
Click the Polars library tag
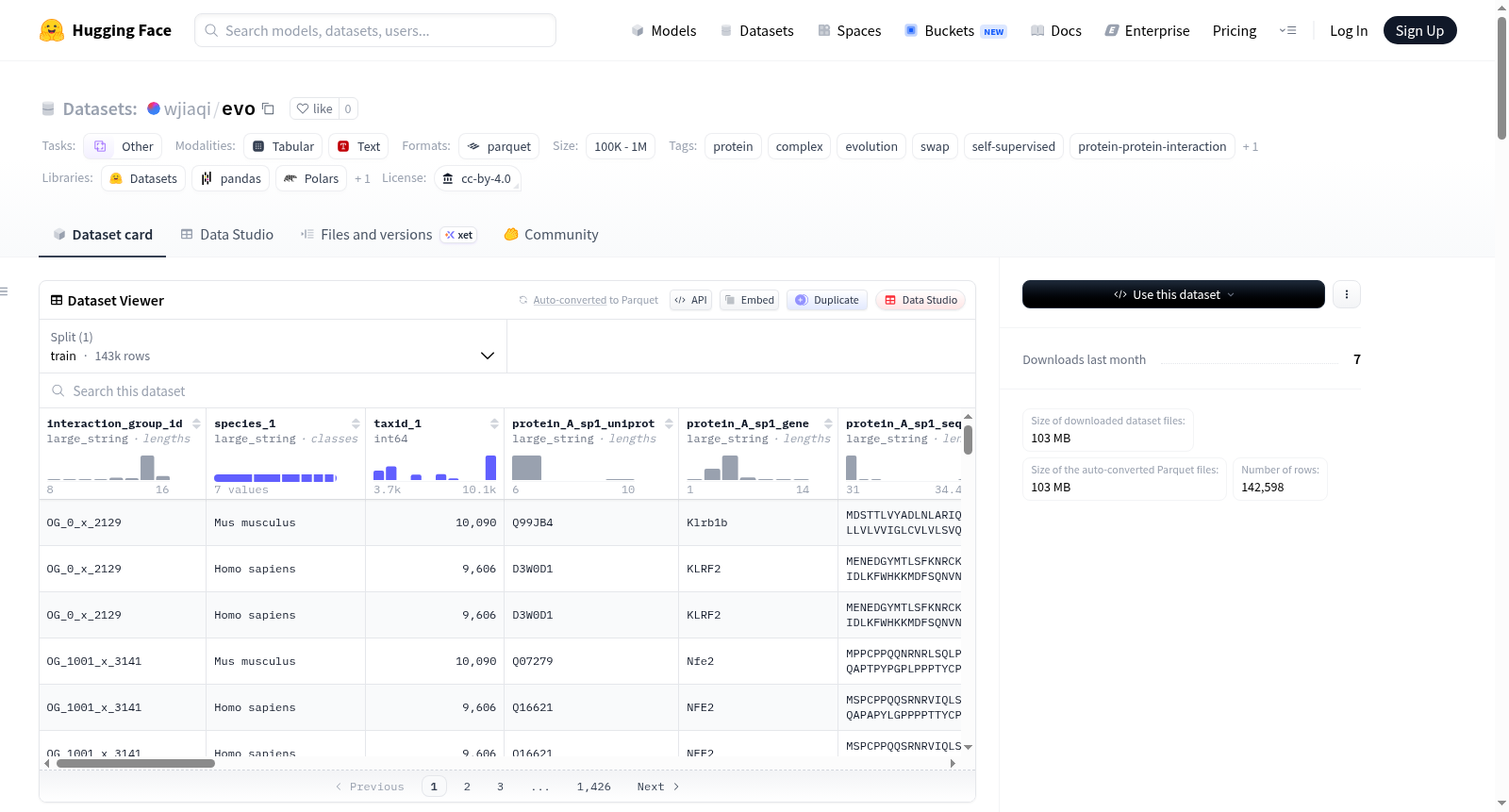pos(311,178)
